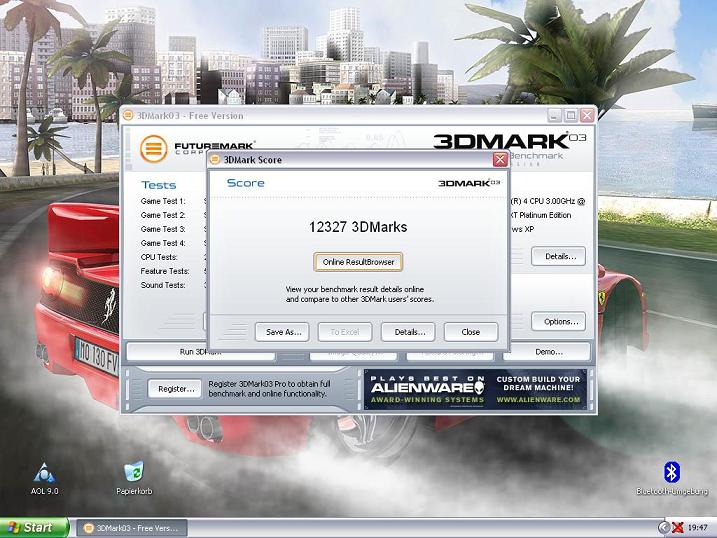The height and width of the screenshot is (538, 717).
Task: Click the Futuremark orange logo icon
Action: coord(154,149)
